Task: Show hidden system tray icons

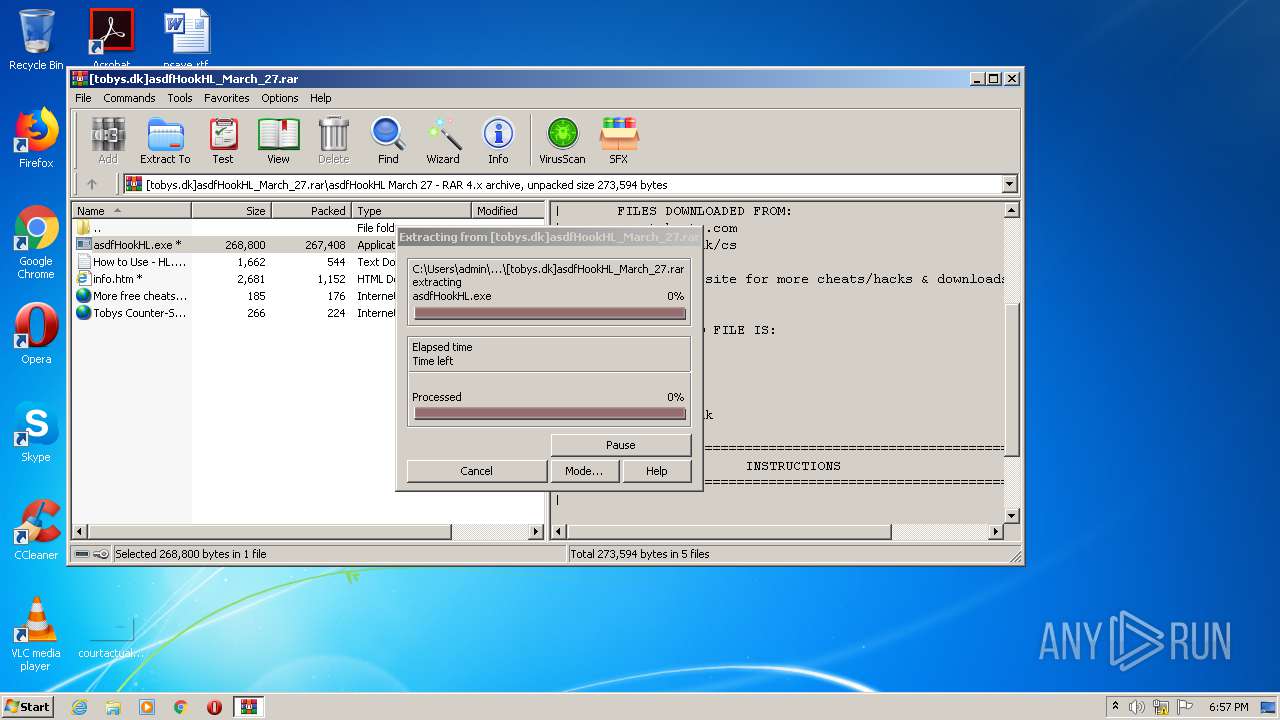Action: pyautogui.click(x=1115, y=707)
